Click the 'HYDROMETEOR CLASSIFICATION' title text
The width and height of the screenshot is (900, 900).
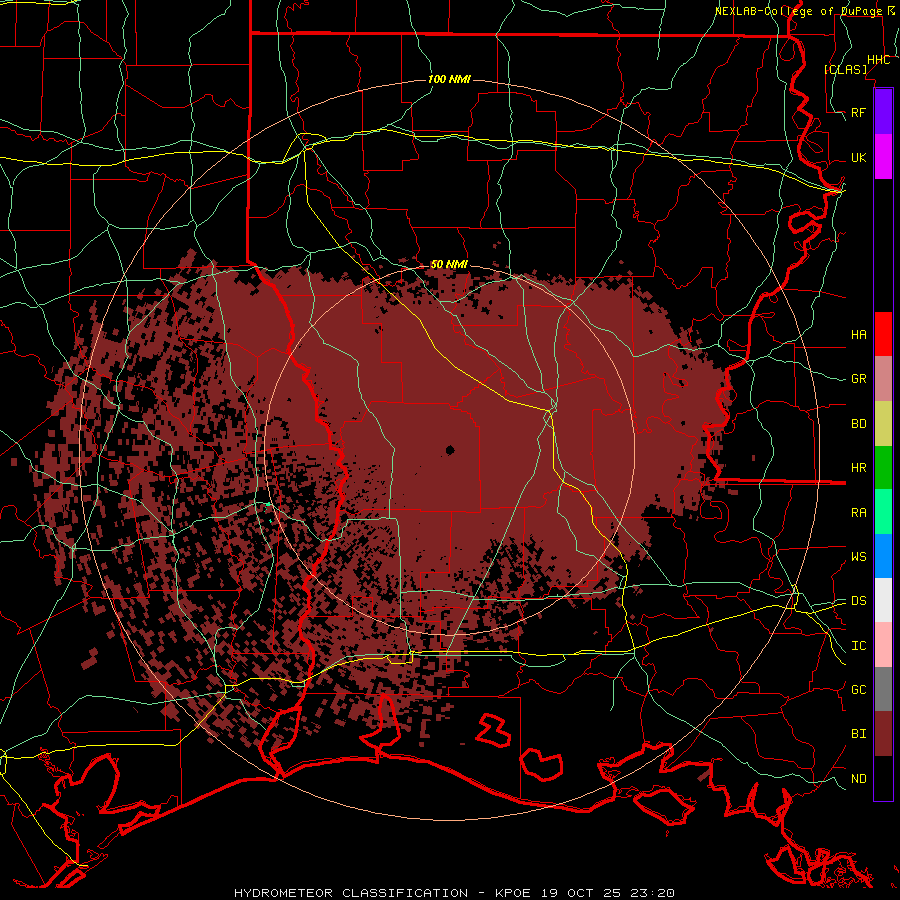point(351,893)
